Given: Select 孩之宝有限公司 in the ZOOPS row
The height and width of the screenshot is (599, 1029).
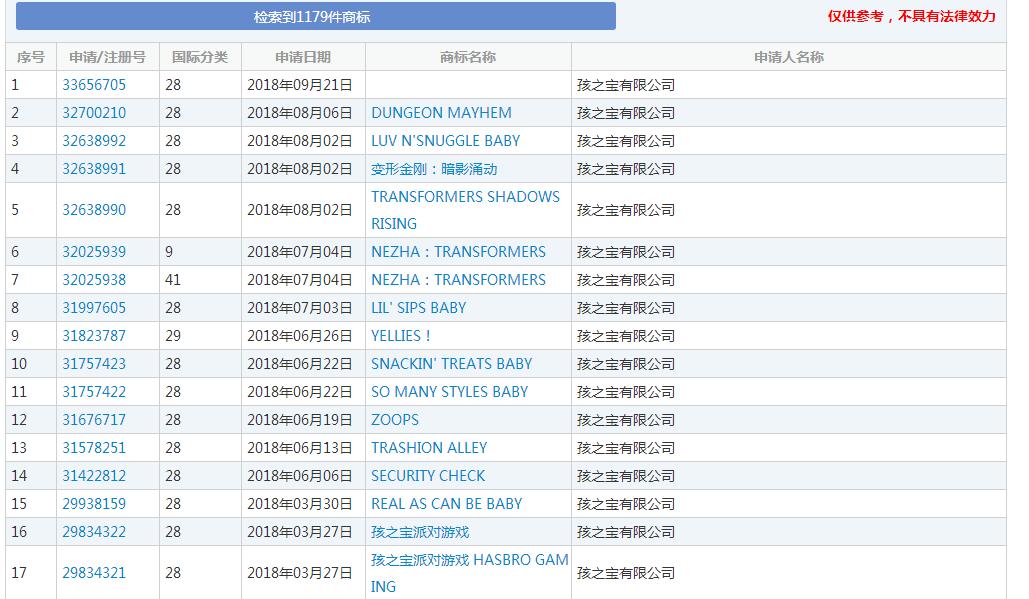Looking at the screenshot, I should [626, 420].
